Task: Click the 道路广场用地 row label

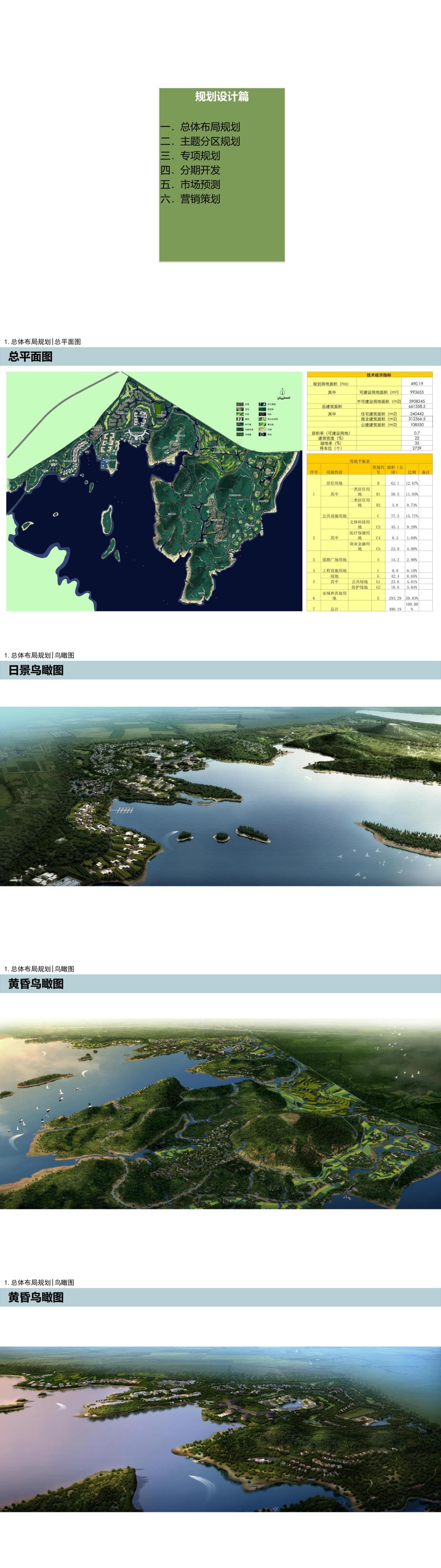Action: (335, 560)
